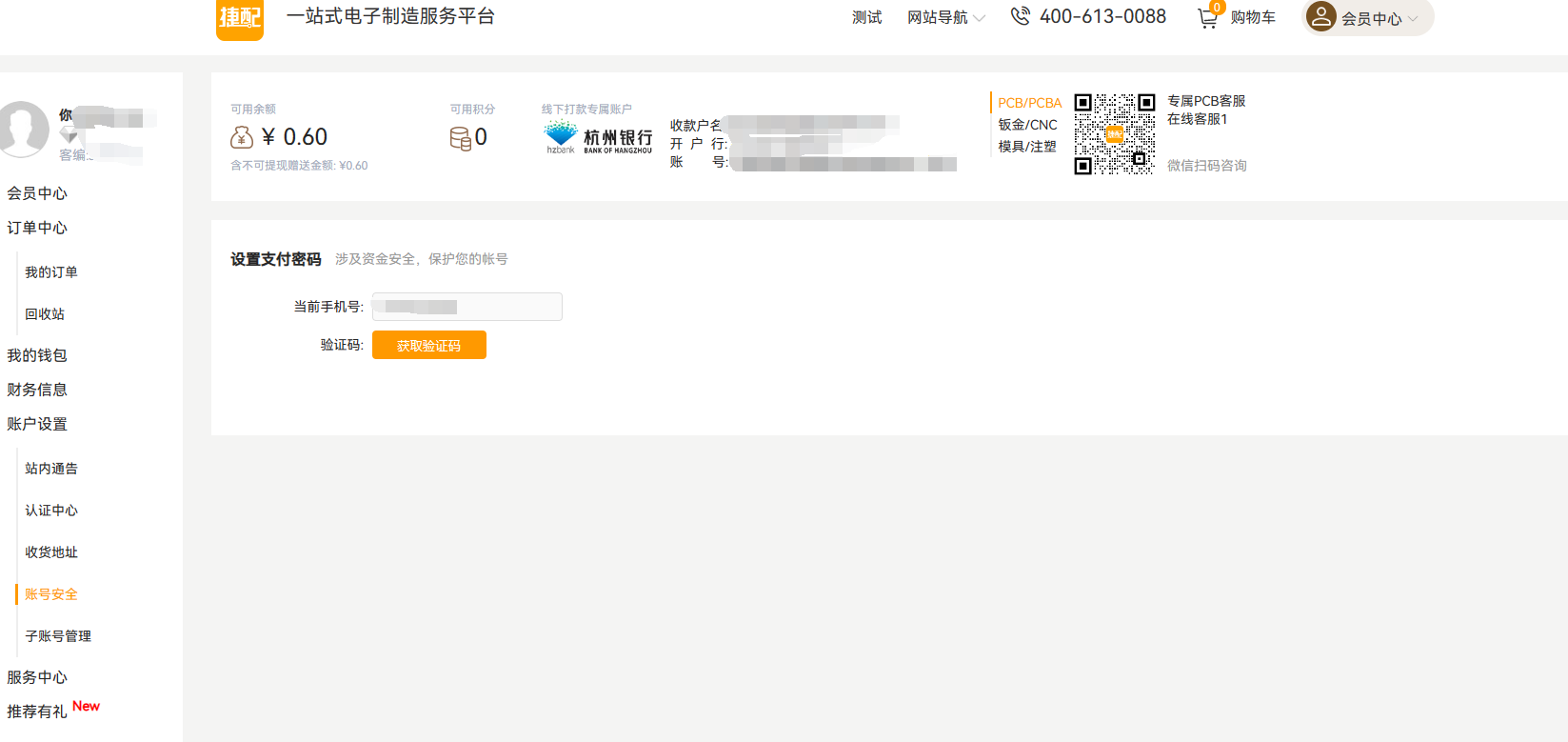The height and width of the screenshot is (742, 1568).
Task: Click the phone hotline icon
Action: tap(1020, 16)
